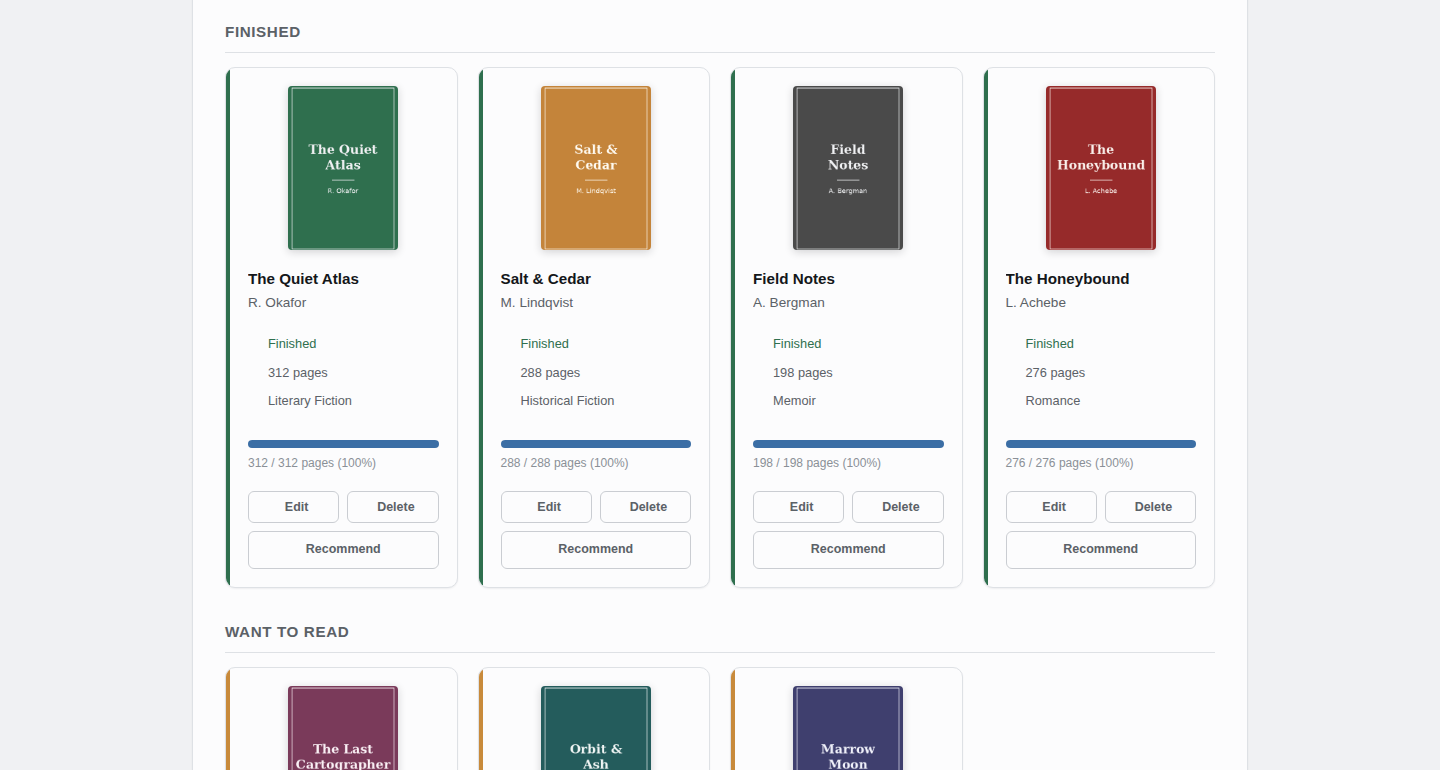Select the red Honeybound book cover
This screenshot has height=770, width=1440.
pyautogui.click(x=1101, y=168)
